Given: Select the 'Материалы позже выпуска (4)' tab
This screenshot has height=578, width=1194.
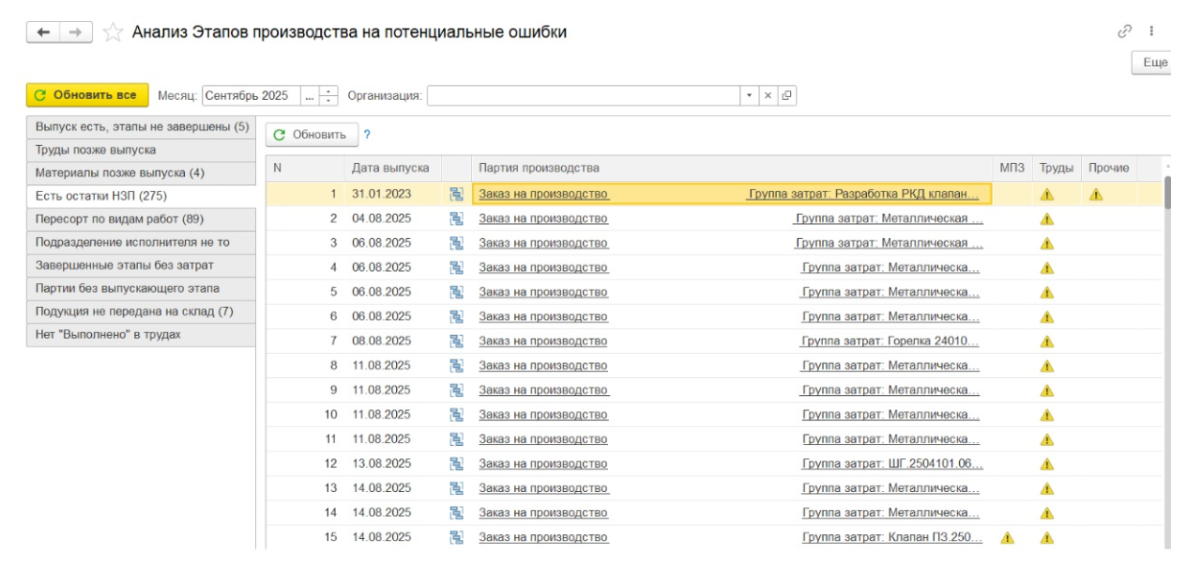Looking at the screenshot, I should [x=142, y=173].
